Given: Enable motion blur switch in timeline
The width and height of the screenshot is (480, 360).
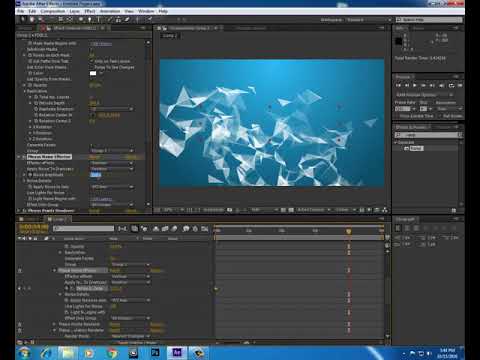Looking at the screenshot, I should coord(174,229).
